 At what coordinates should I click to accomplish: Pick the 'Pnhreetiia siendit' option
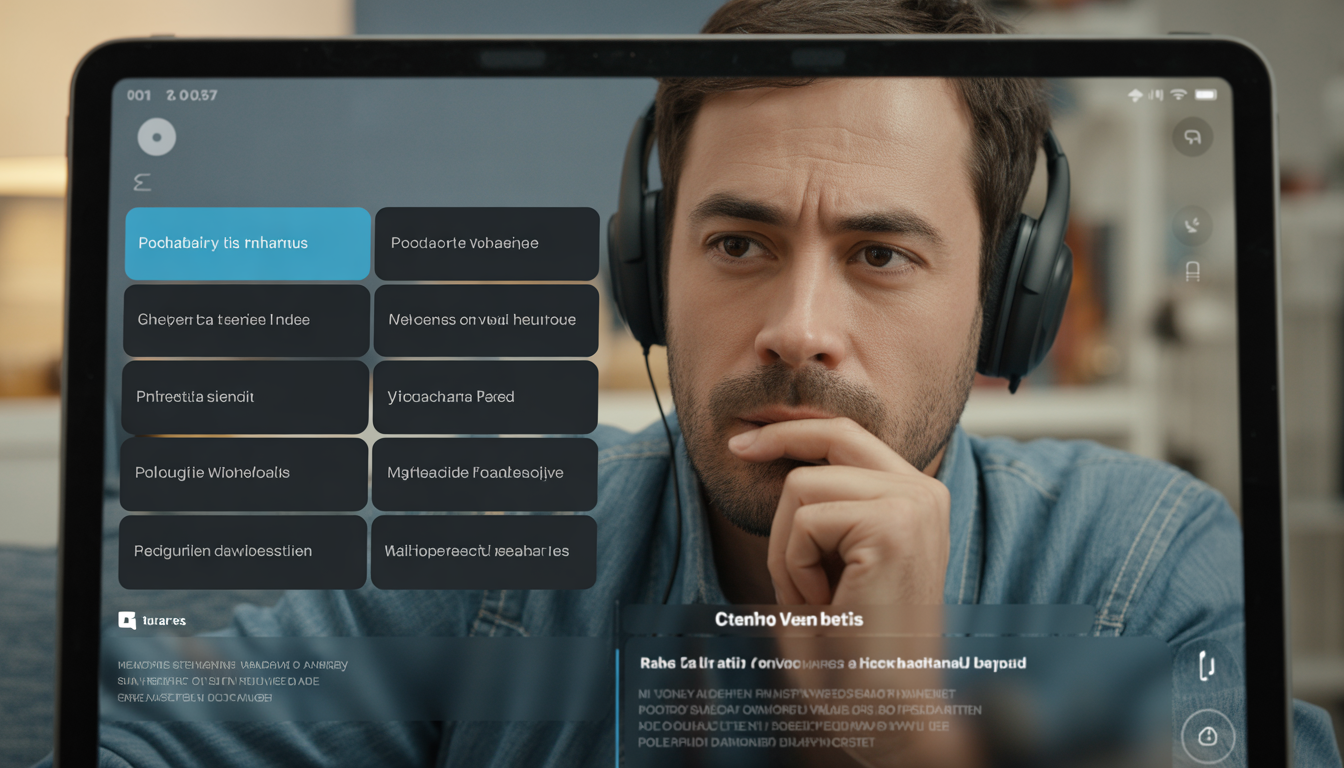[x=245, y=397]
